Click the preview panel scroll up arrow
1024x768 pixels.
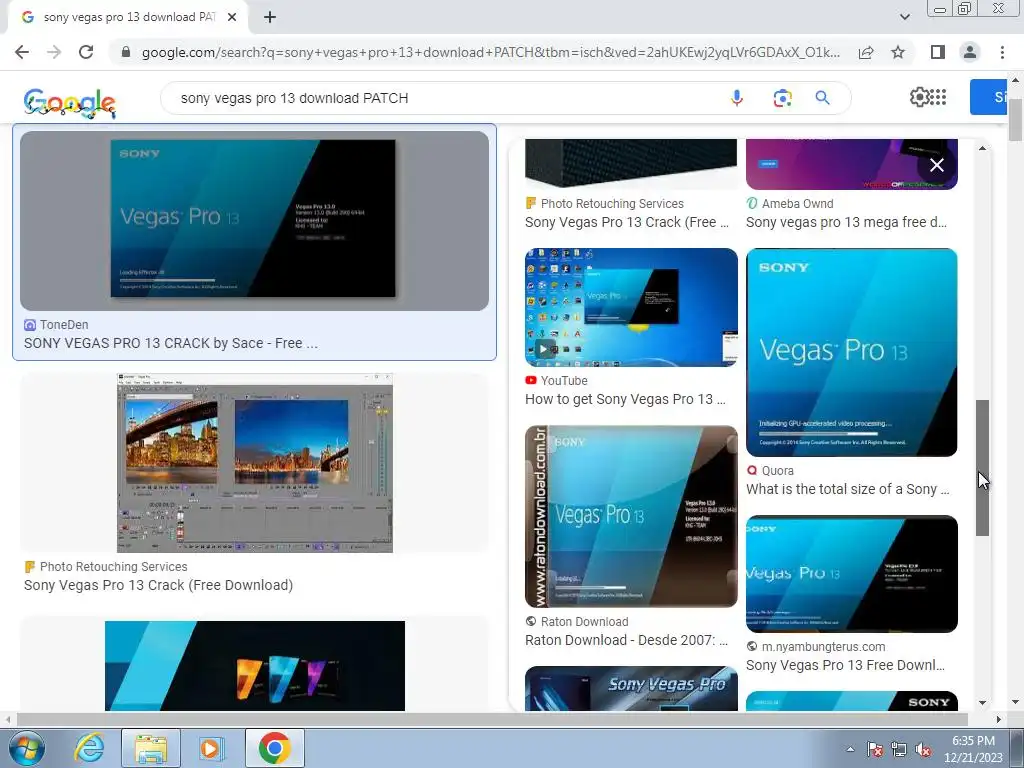click(982, 148)
